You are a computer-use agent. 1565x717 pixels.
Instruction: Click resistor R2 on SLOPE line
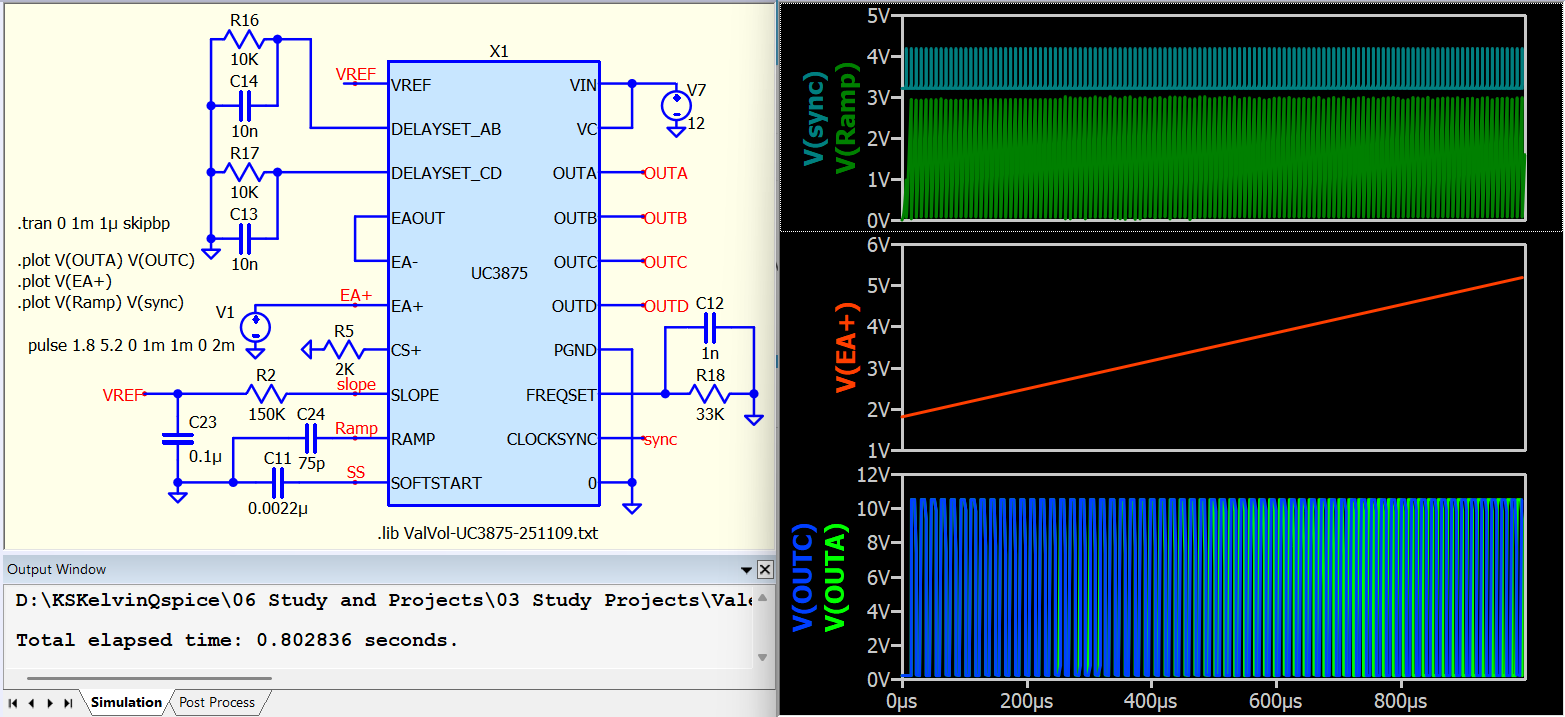(266, 394)
